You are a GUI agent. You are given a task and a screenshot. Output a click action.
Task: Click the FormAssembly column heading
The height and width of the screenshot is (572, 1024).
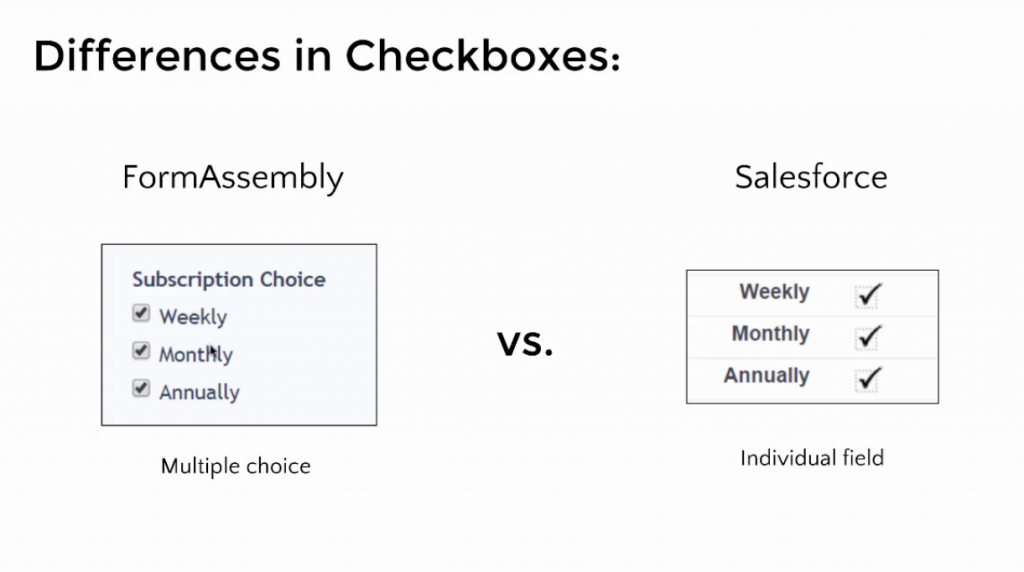point(232,178)
